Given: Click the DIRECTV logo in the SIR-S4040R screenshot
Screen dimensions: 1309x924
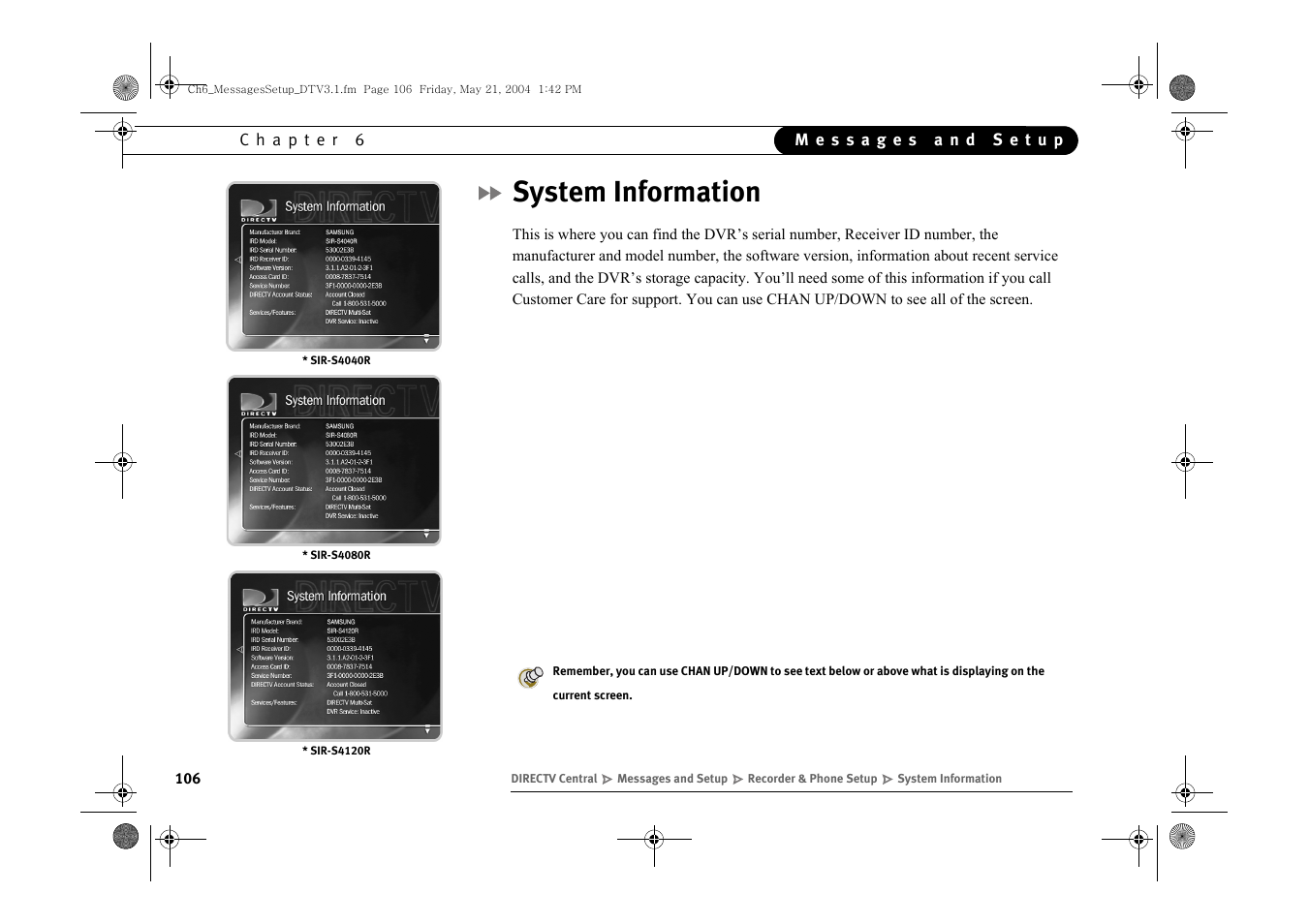Looking at the screenshot, I should (259, 210).
